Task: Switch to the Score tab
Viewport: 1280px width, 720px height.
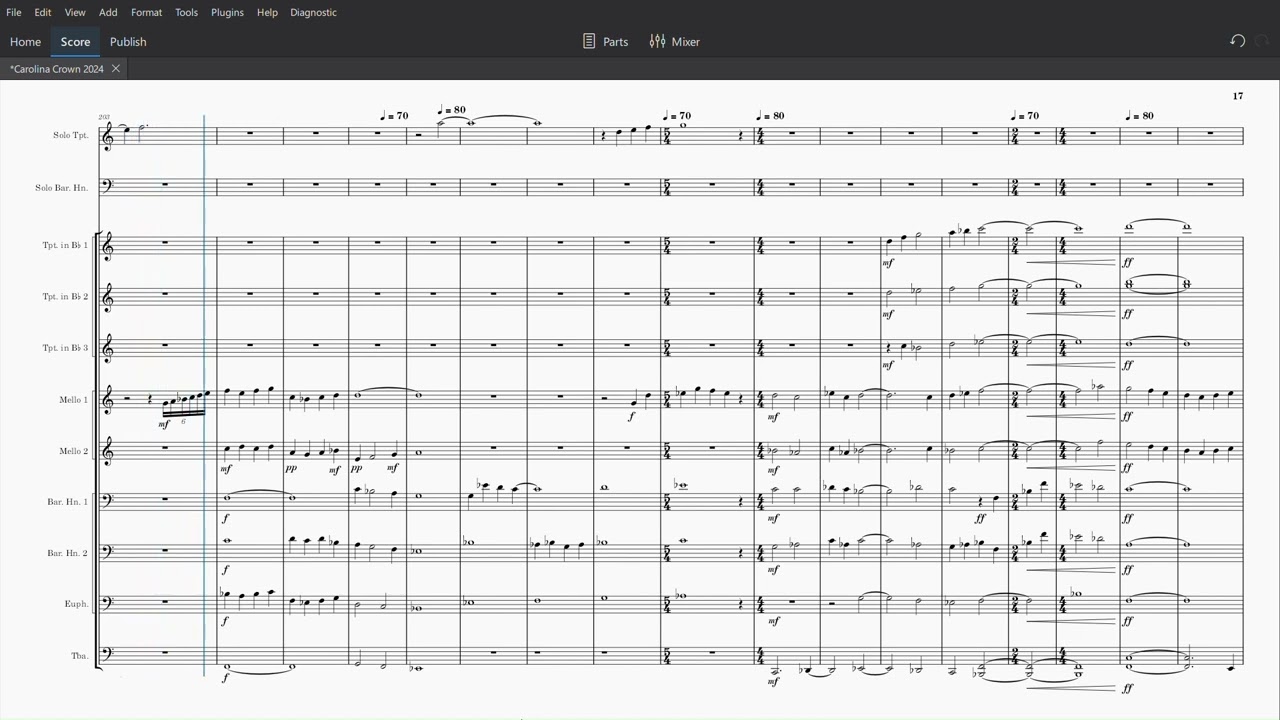Action: (x=75, y=41)
